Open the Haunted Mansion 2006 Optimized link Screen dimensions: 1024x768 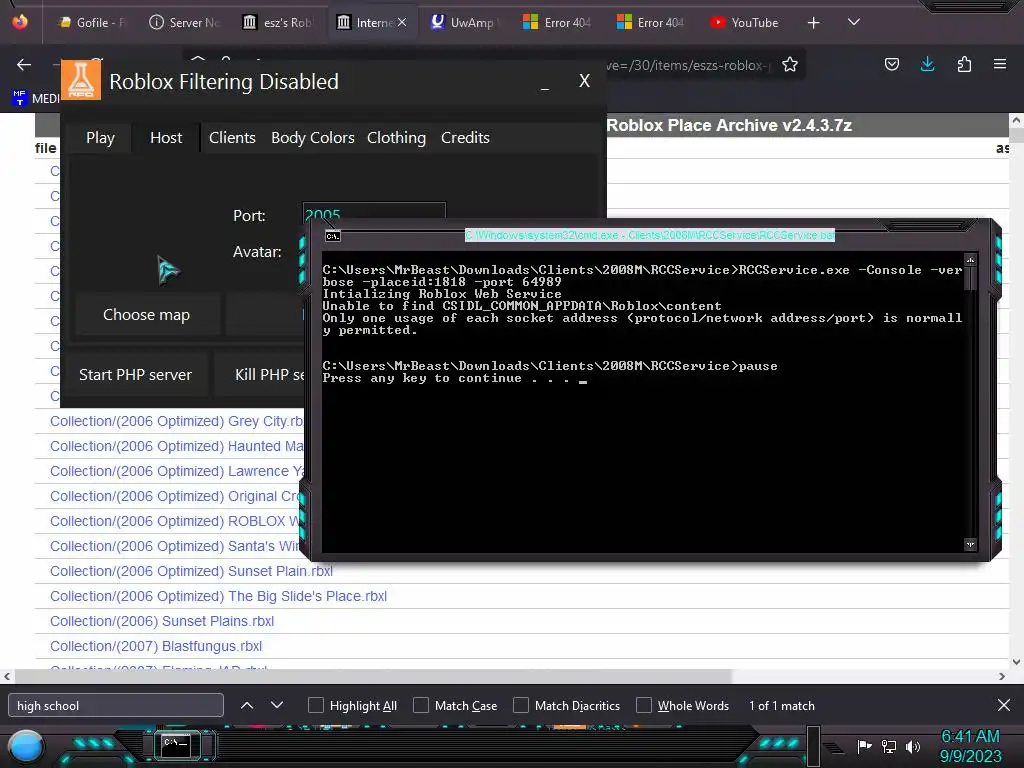177,446
